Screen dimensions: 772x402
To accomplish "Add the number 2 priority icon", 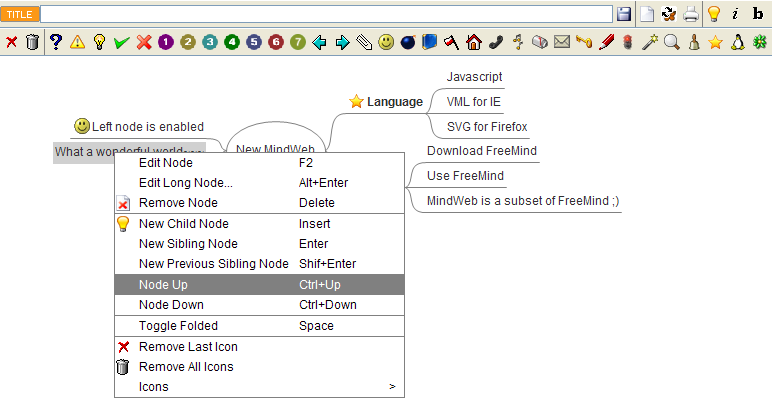I will [x=188, y=42].
